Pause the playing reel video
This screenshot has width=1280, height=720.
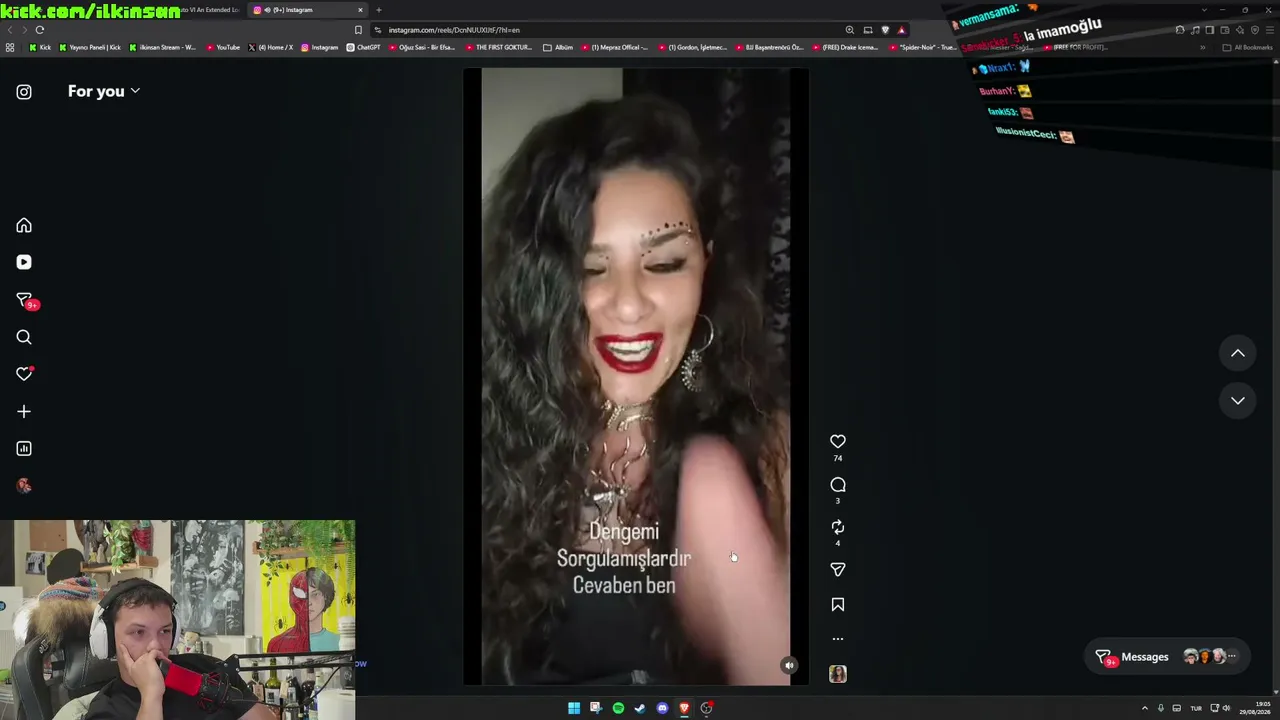[636, 377]
